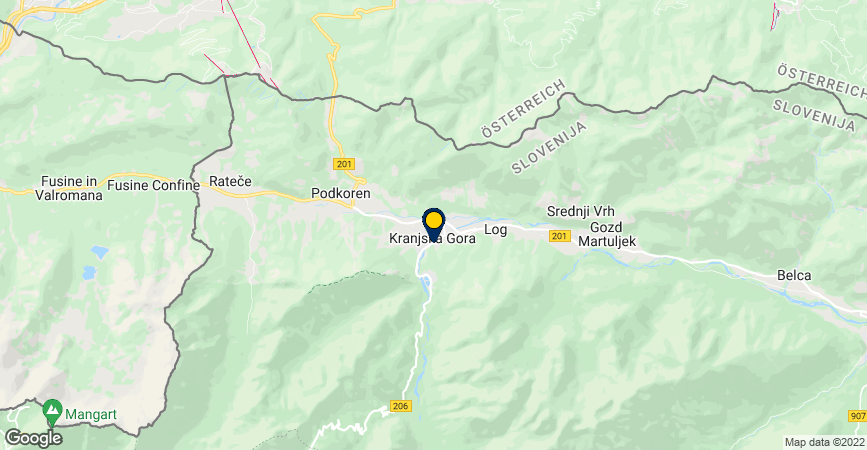Click the central Österreich border label
Viewport: 867px width, 450px height.
tap(523, 108)
